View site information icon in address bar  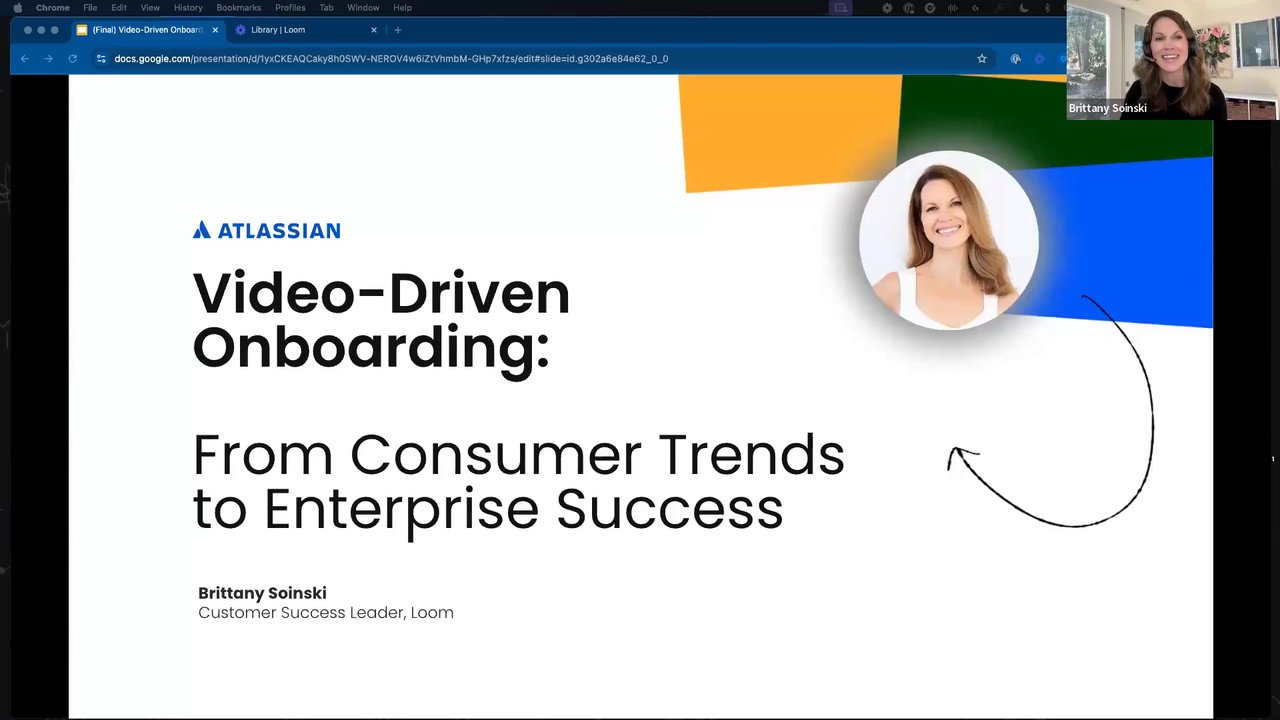pos(101,59)
